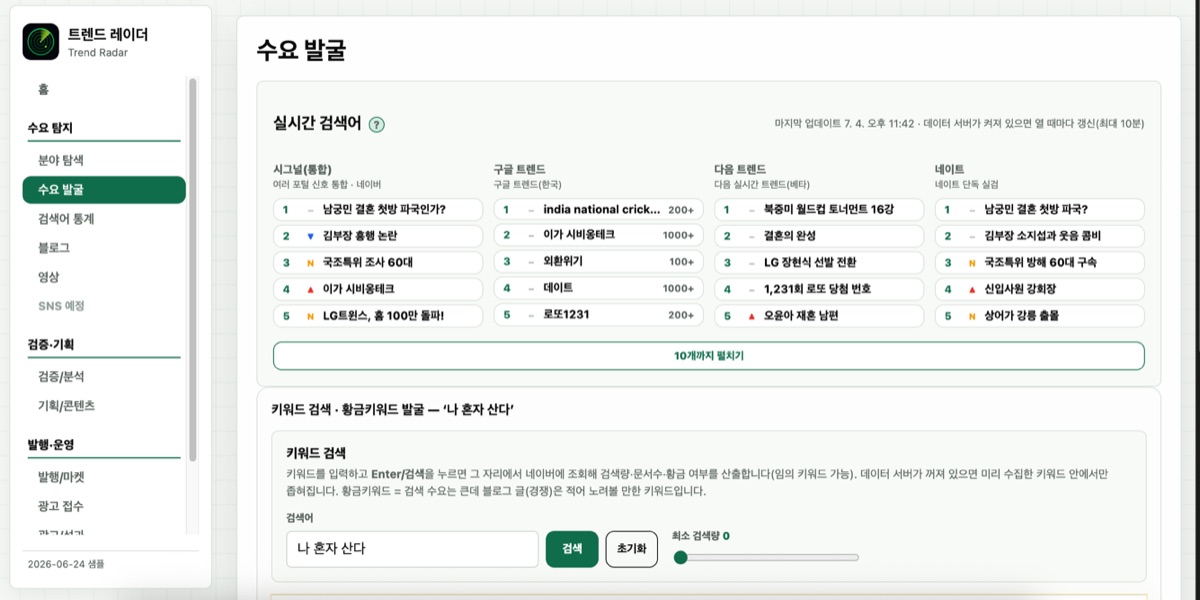Click the 다음 트렌드 column heading

pos(740,170)
